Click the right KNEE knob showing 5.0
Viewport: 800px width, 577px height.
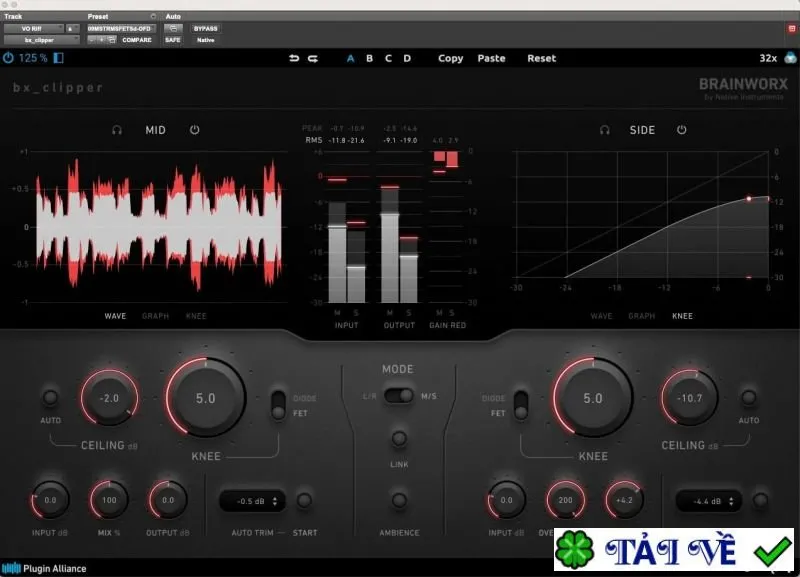[593, 398]
